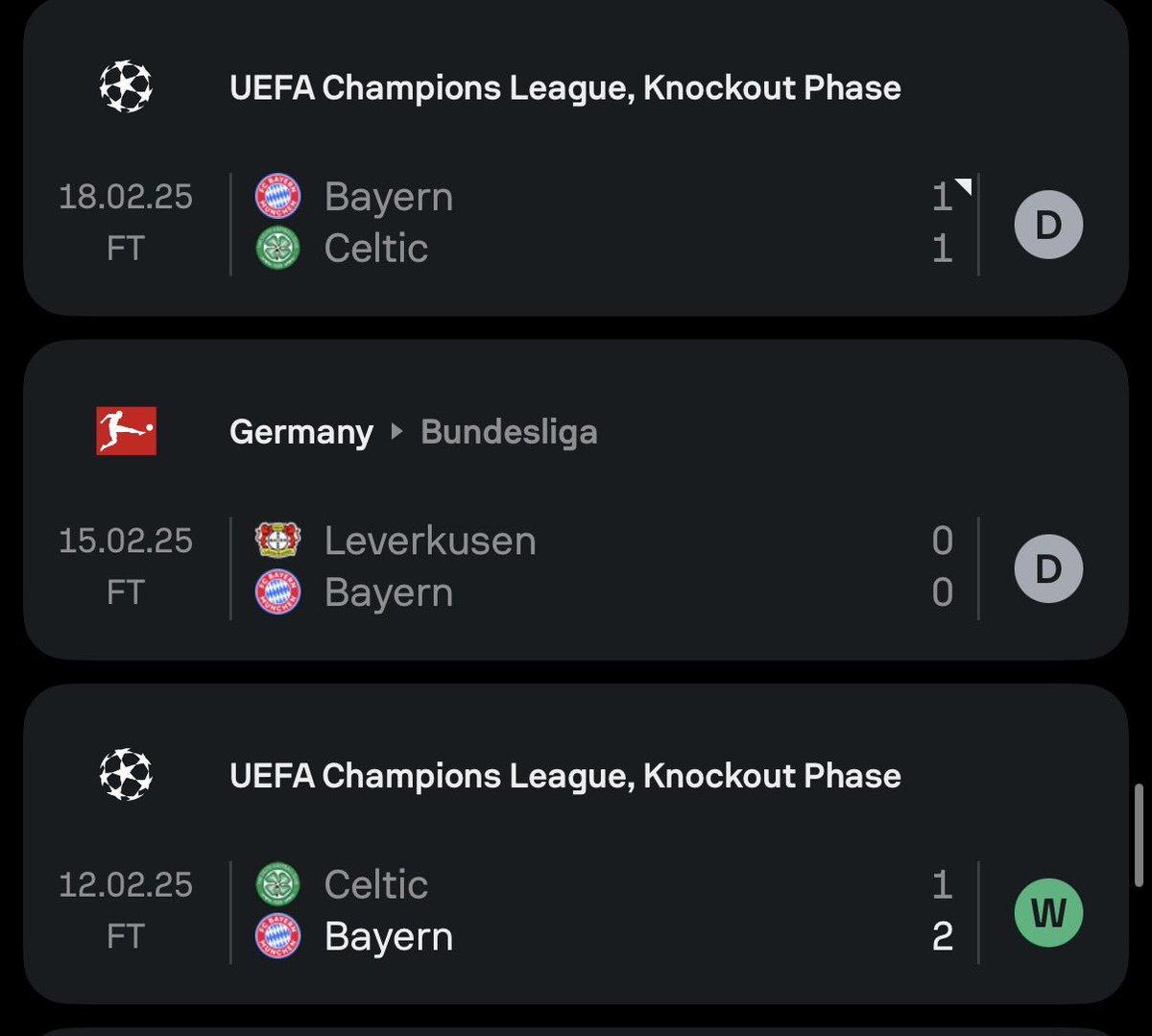
Task: Click the scrollbar thumb on the right edge
Action: click(1140, 833)
